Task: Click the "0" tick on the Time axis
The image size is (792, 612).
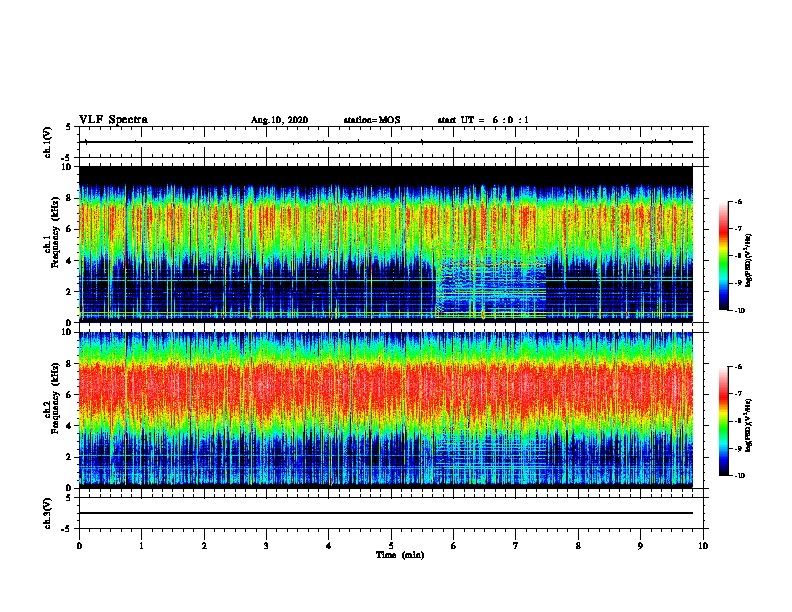Action: (x=79, y=546)
